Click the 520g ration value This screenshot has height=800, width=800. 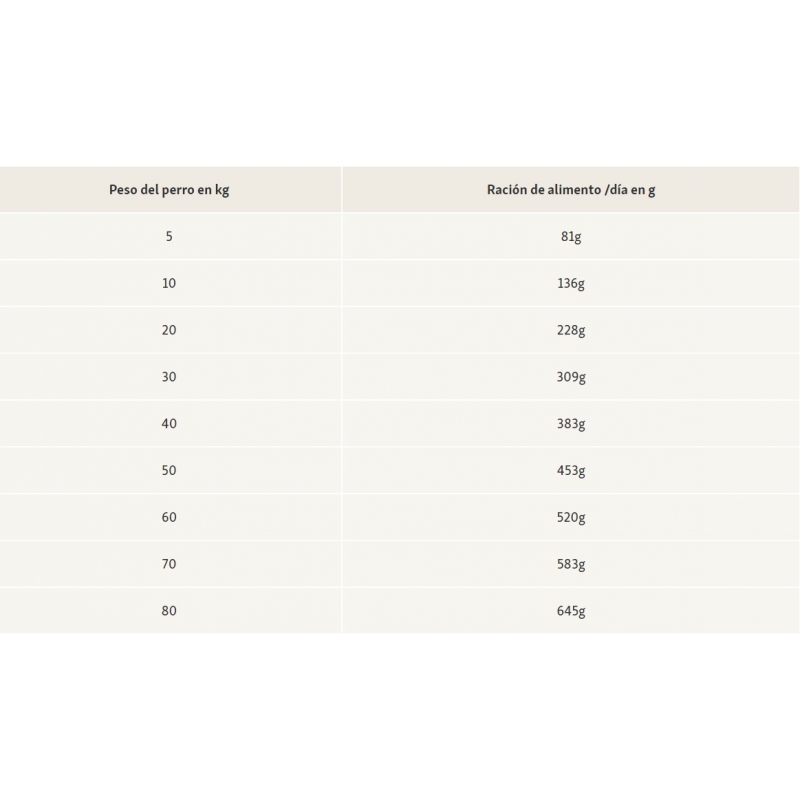coord(571,518)
